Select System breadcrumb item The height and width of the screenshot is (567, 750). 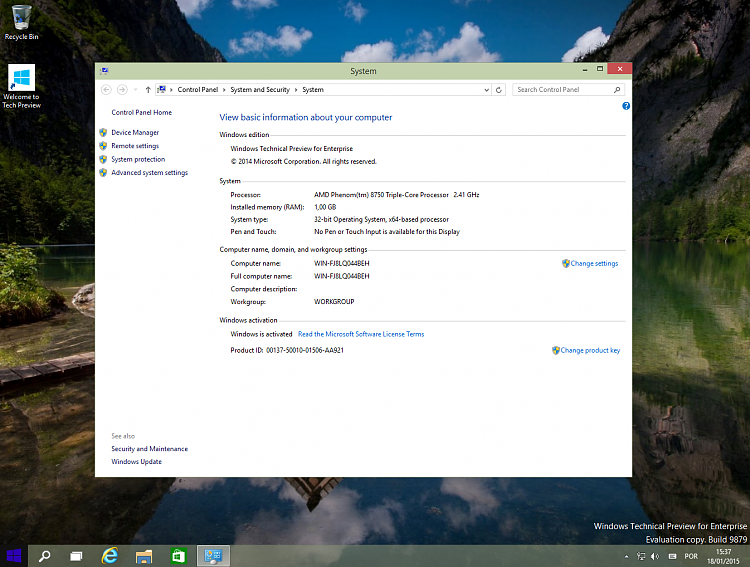point(313,89)
